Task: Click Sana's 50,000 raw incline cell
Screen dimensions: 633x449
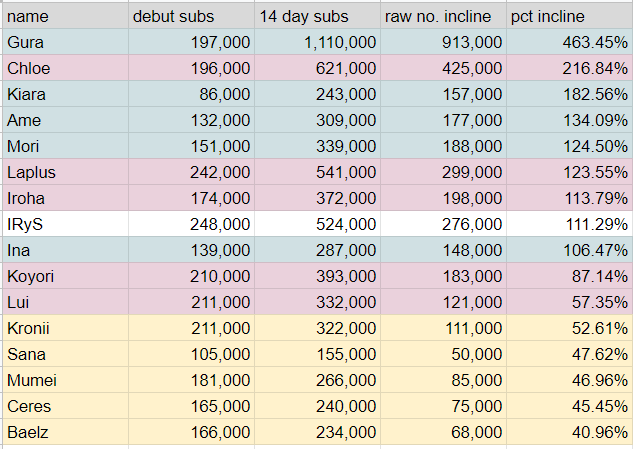Action: point(444,354)
